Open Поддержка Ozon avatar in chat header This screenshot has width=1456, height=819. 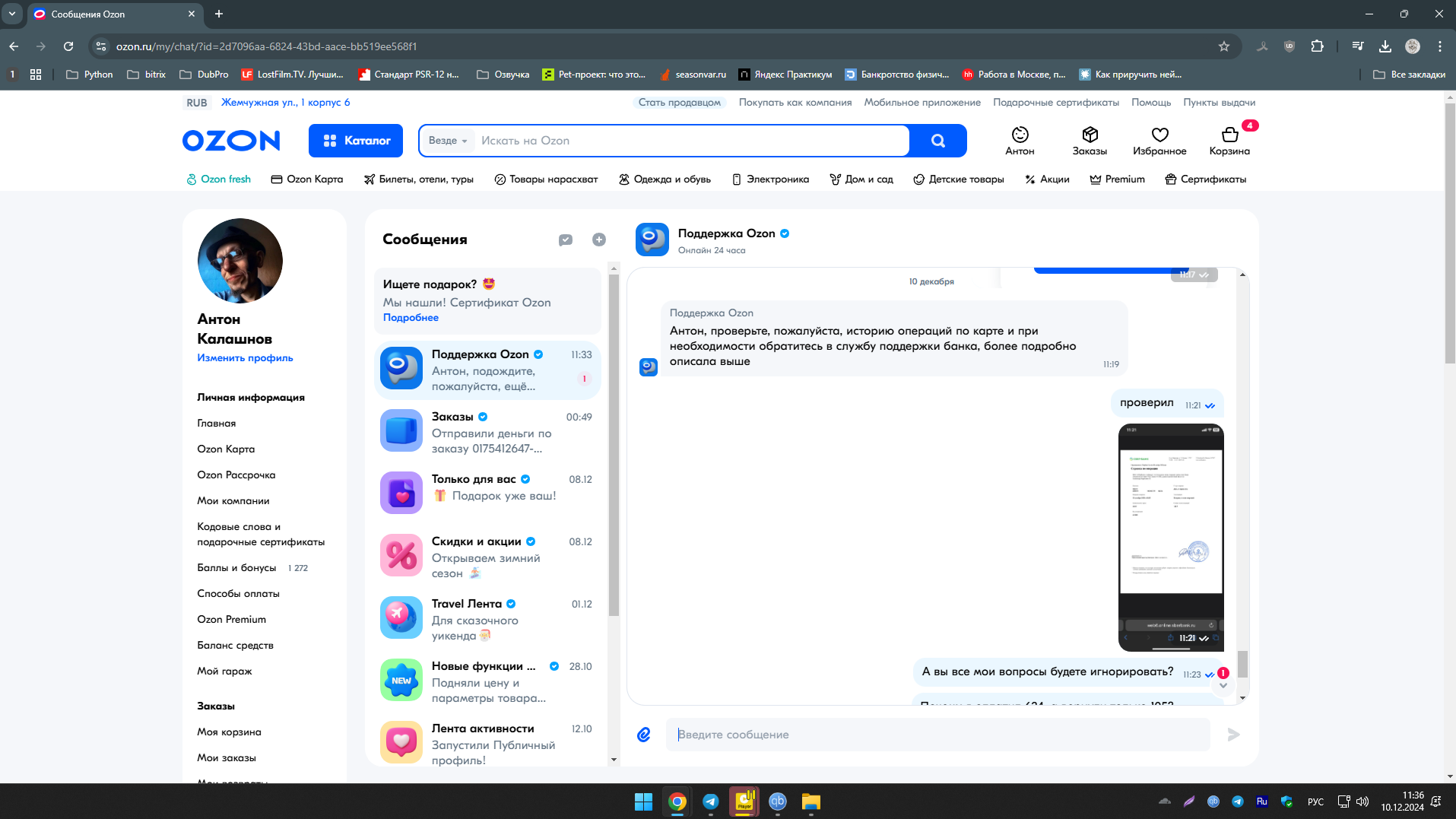pyautogui.click(x=652, y=240)
